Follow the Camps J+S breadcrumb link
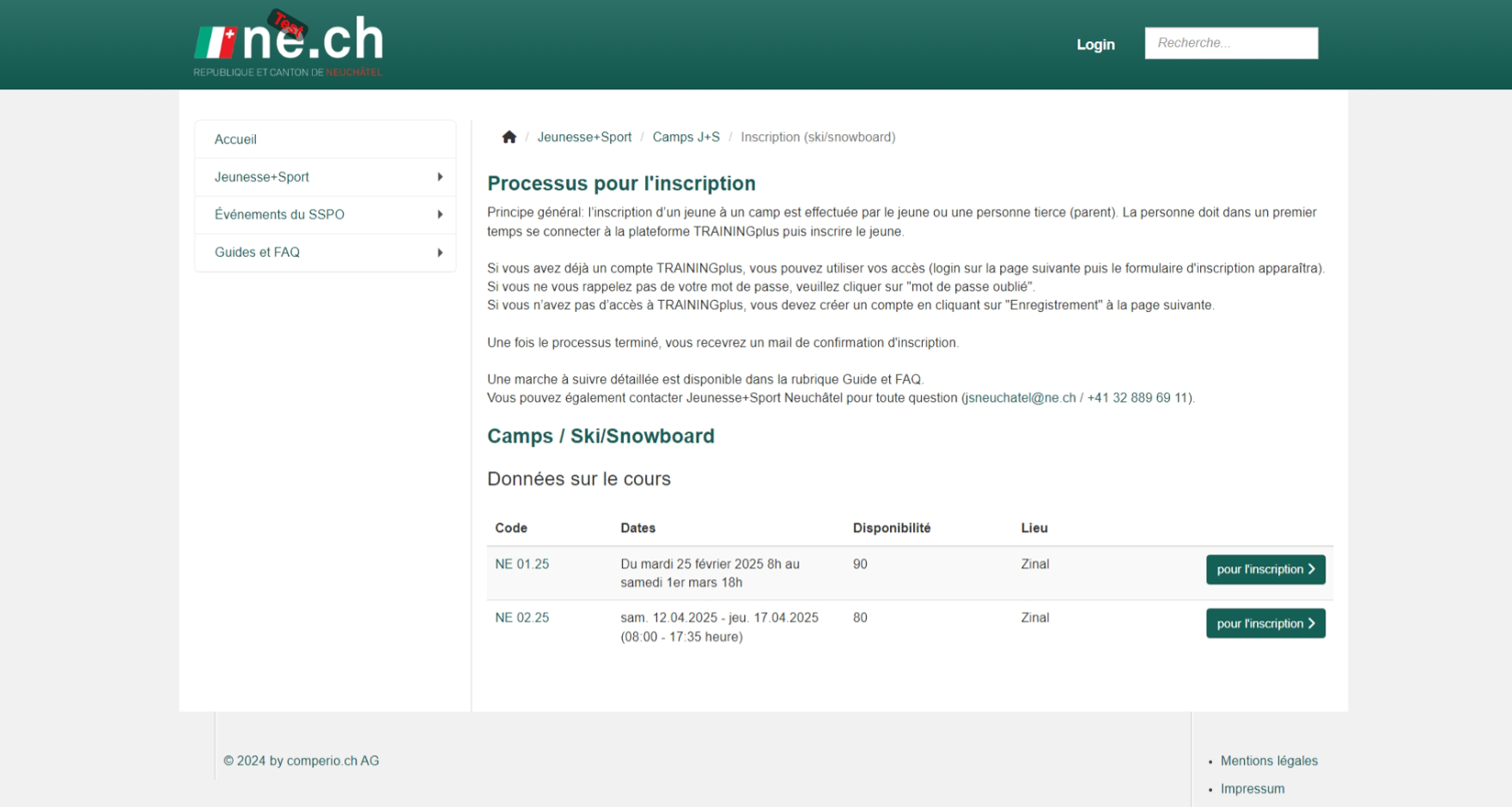Viewport: 1512px width, 807px height. [686, 137]
